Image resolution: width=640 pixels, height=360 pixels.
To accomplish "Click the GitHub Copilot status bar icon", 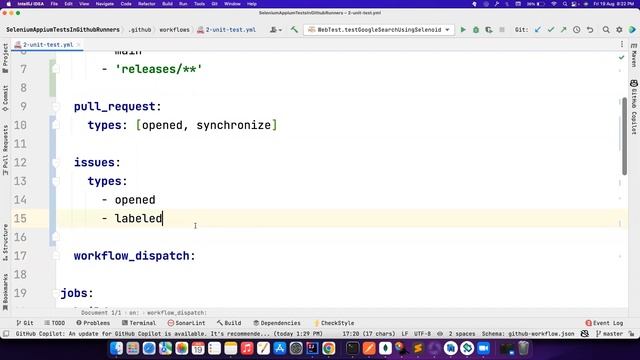I will click(584, 334).
